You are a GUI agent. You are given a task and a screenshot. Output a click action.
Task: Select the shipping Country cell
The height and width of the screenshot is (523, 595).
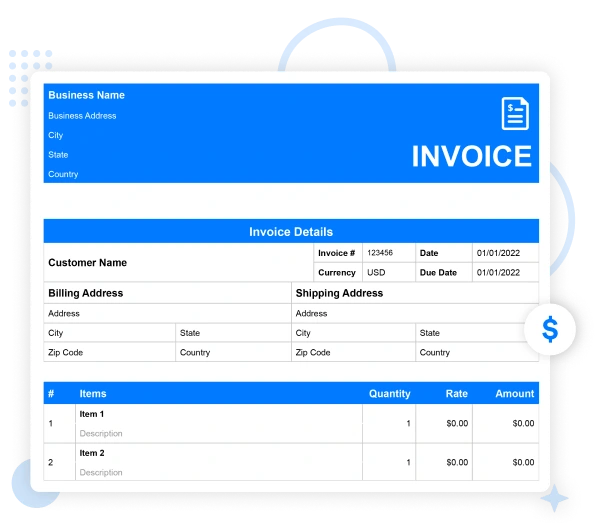click(477, 352)
